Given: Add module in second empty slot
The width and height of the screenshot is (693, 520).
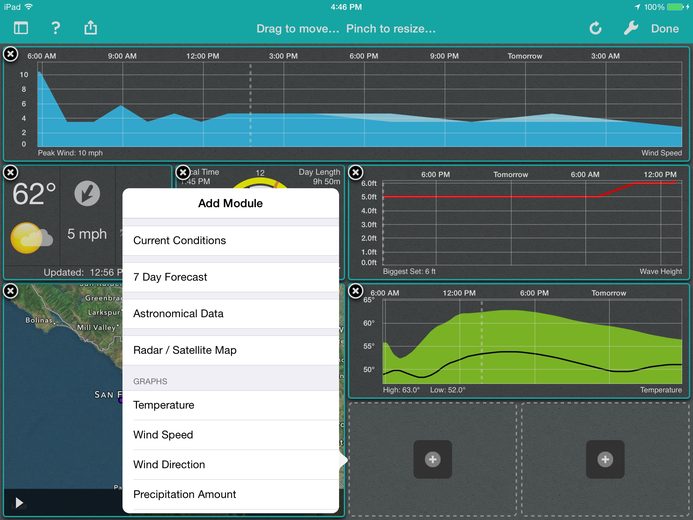Looking at the screenshot, I should (605, 459).
